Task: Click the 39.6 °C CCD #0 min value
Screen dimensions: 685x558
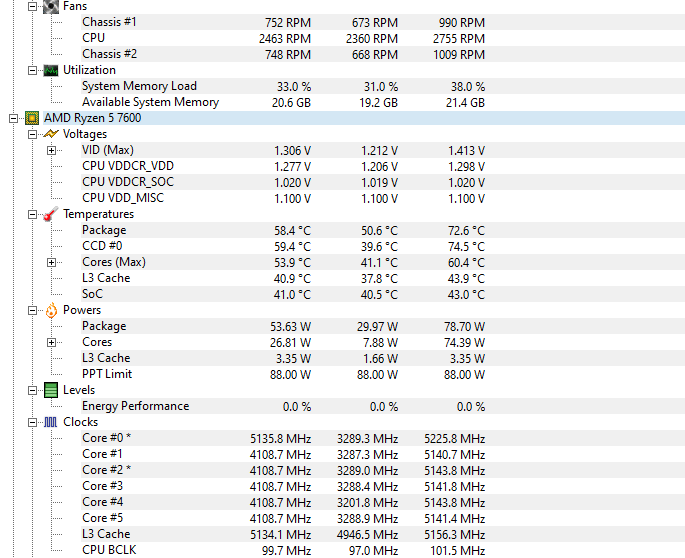Action: coord(379,247)
